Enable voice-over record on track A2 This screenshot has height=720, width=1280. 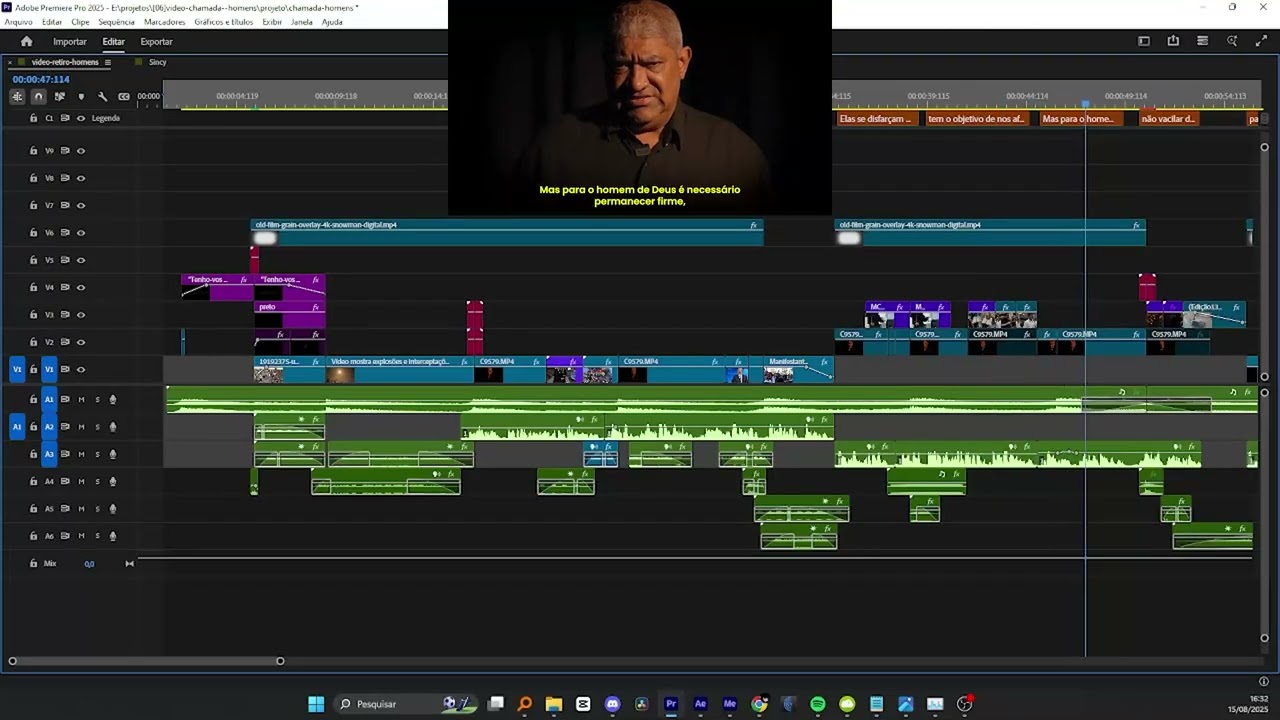112,427
